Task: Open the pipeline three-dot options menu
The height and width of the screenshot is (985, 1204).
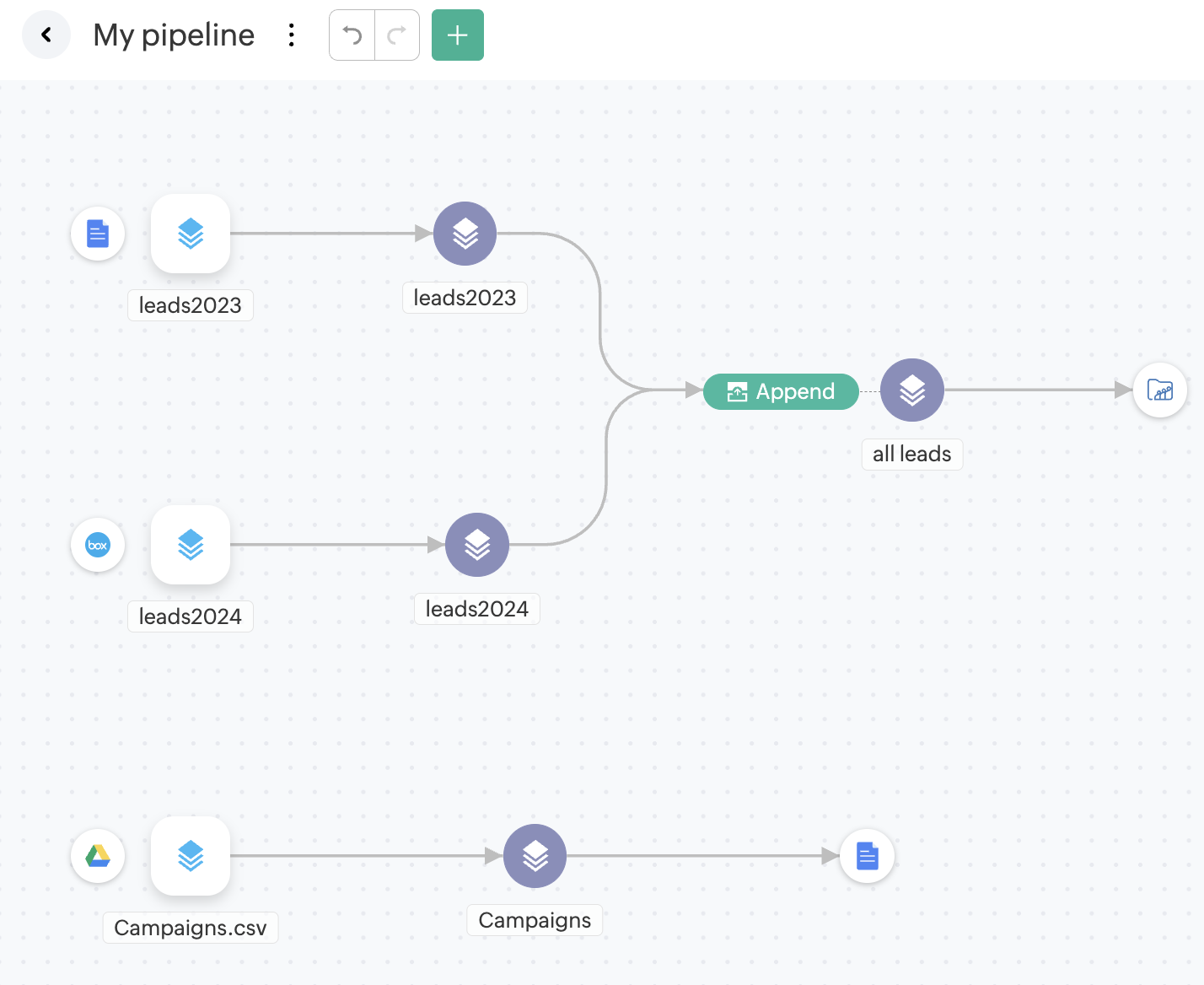Action: coord(291,35)
